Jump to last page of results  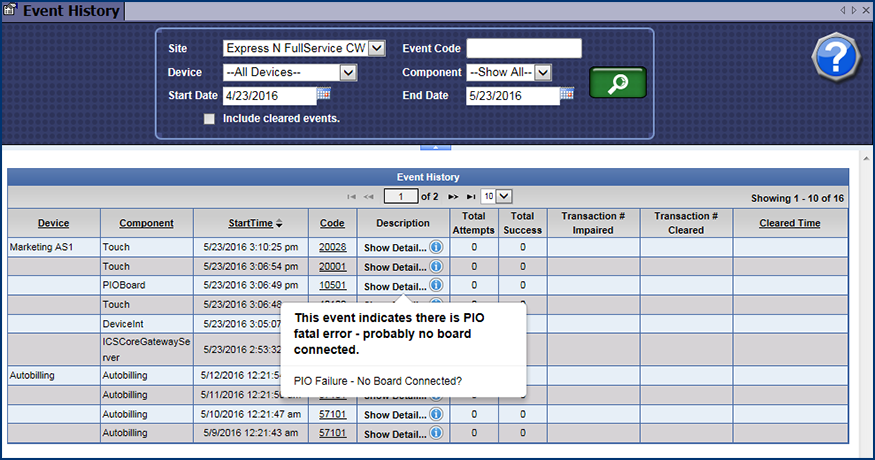(471, 197)
